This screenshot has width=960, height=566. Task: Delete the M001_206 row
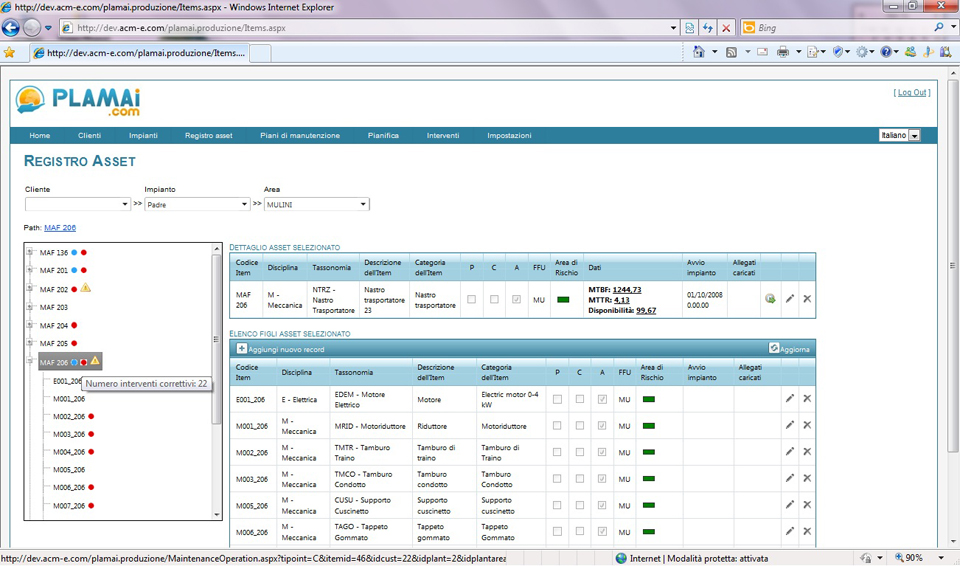pyautogui.click(x=807, y=424)
